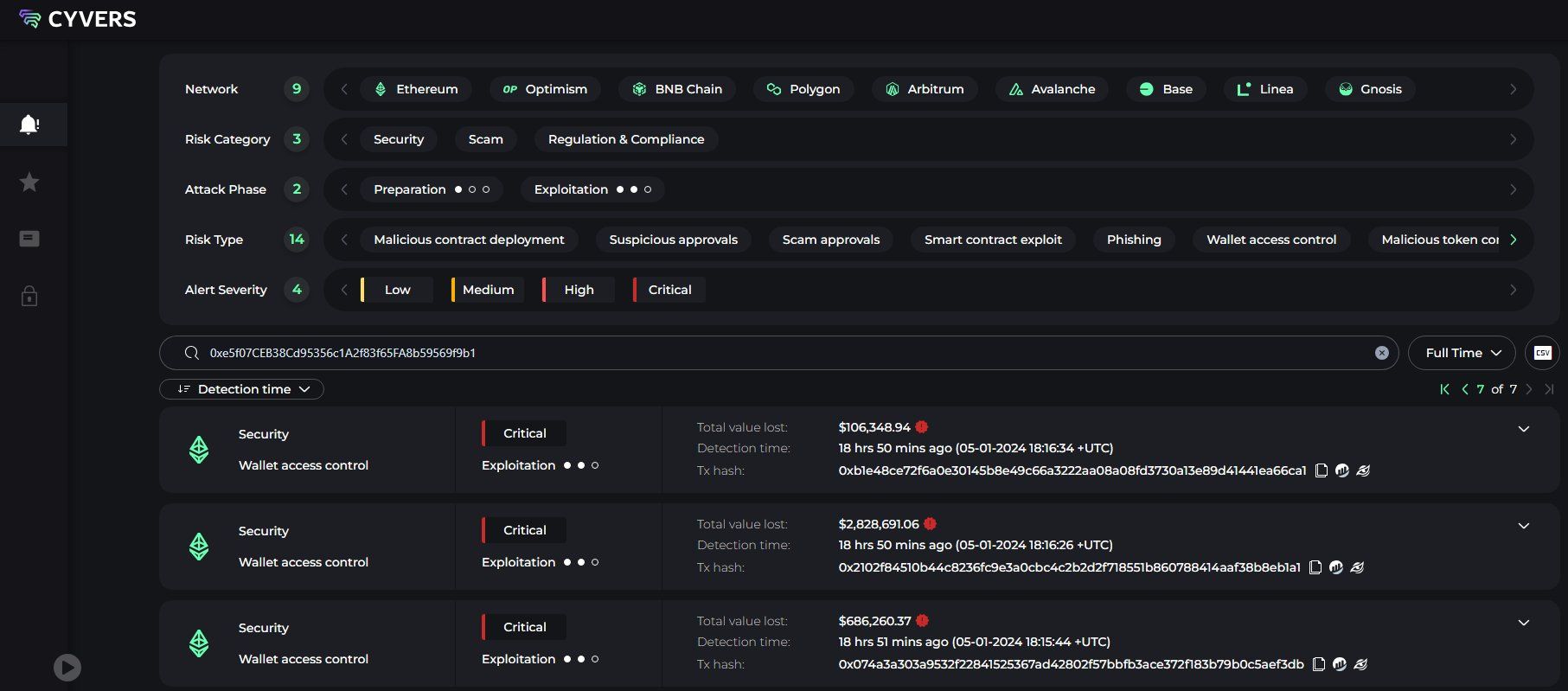Screen dimensions: 1568x691
Task: Toggle the Critical severity filter
Action: (669, 290)
